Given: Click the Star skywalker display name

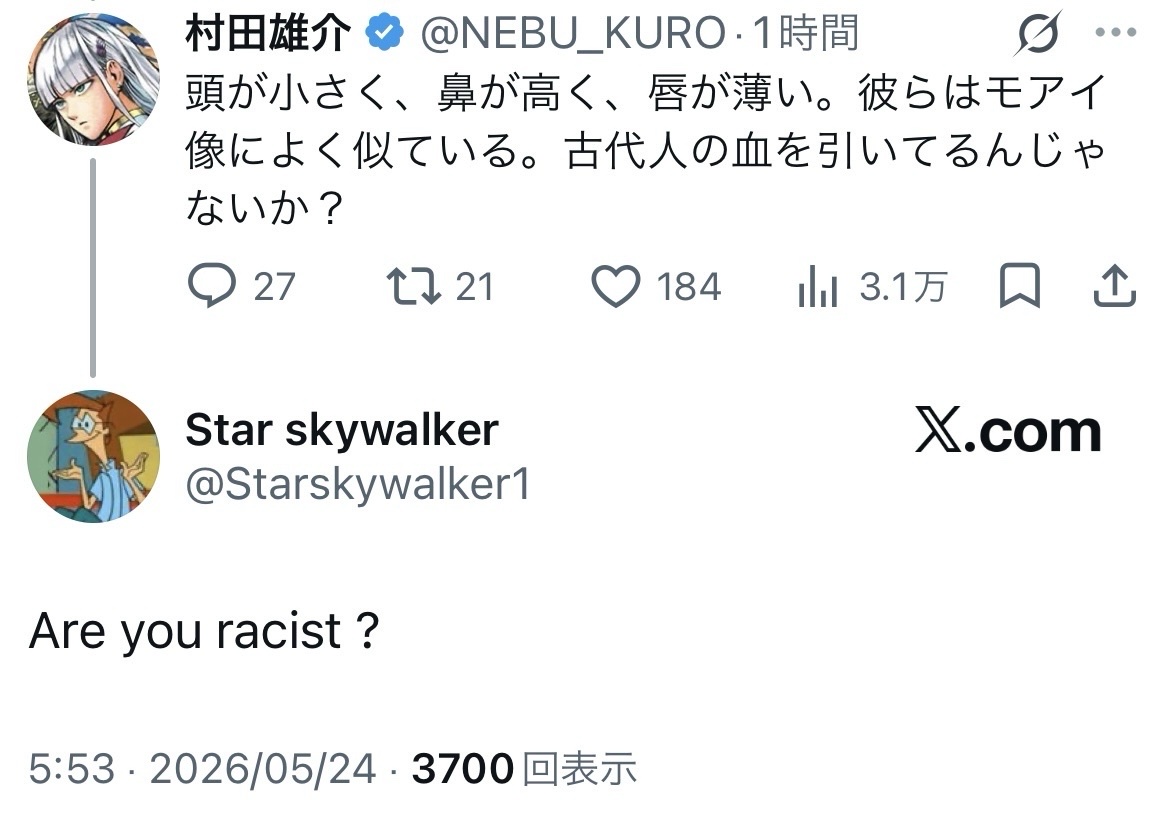Looking at the screenshot, I should pos(342,430).
